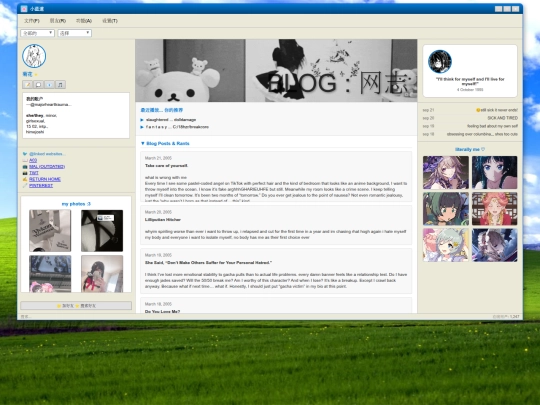Image resolution: width=540 pixels, height=405 pixels.
Task: Visit the PINTEREST link
Action: point(41,186)
